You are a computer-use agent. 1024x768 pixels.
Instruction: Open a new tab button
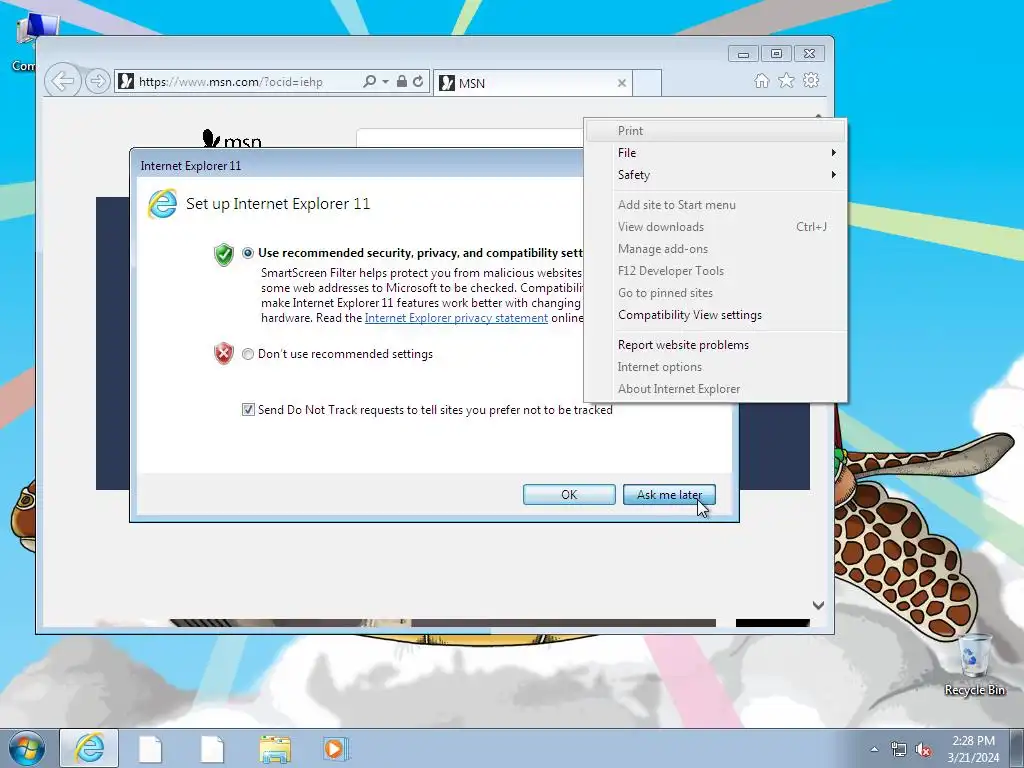coord(647,83)
